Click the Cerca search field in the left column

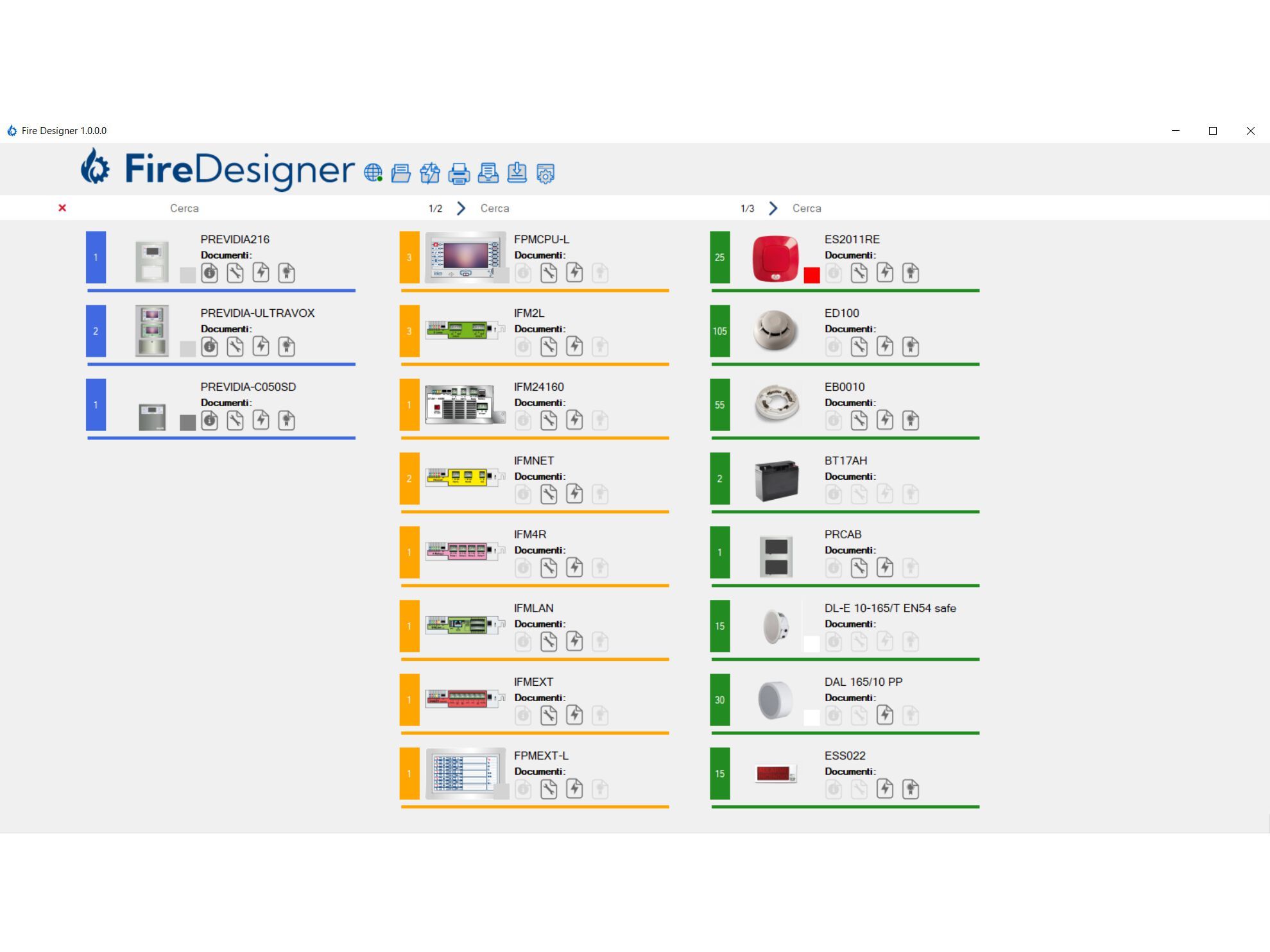click(x=184, y=208)
